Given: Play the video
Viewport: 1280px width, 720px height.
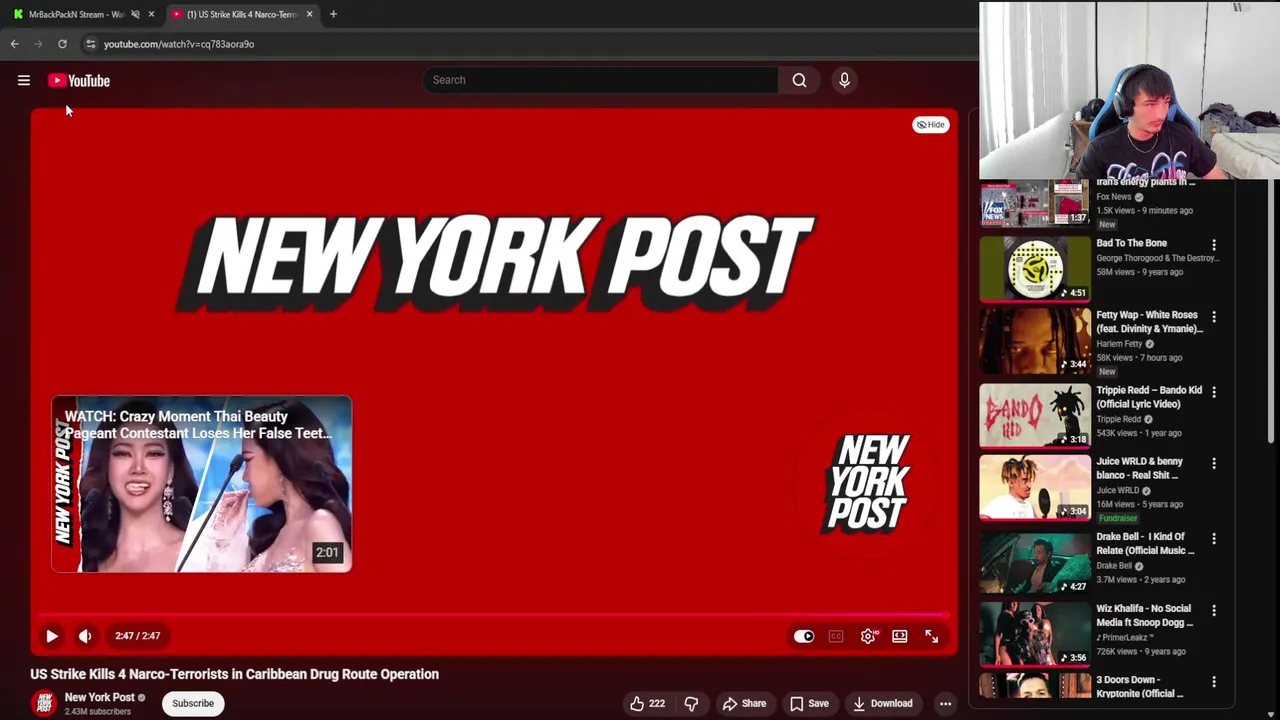Looking at the screenshot, I should coord(52,636).
